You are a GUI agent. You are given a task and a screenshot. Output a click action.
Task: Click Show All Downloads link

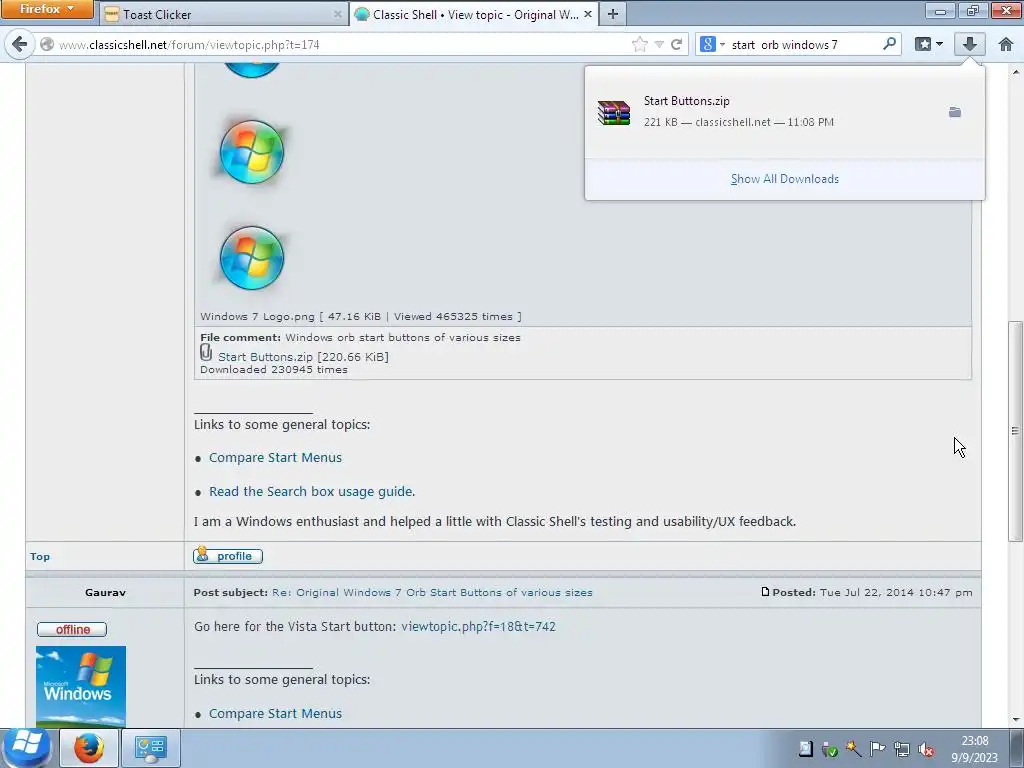pos(784,179)
